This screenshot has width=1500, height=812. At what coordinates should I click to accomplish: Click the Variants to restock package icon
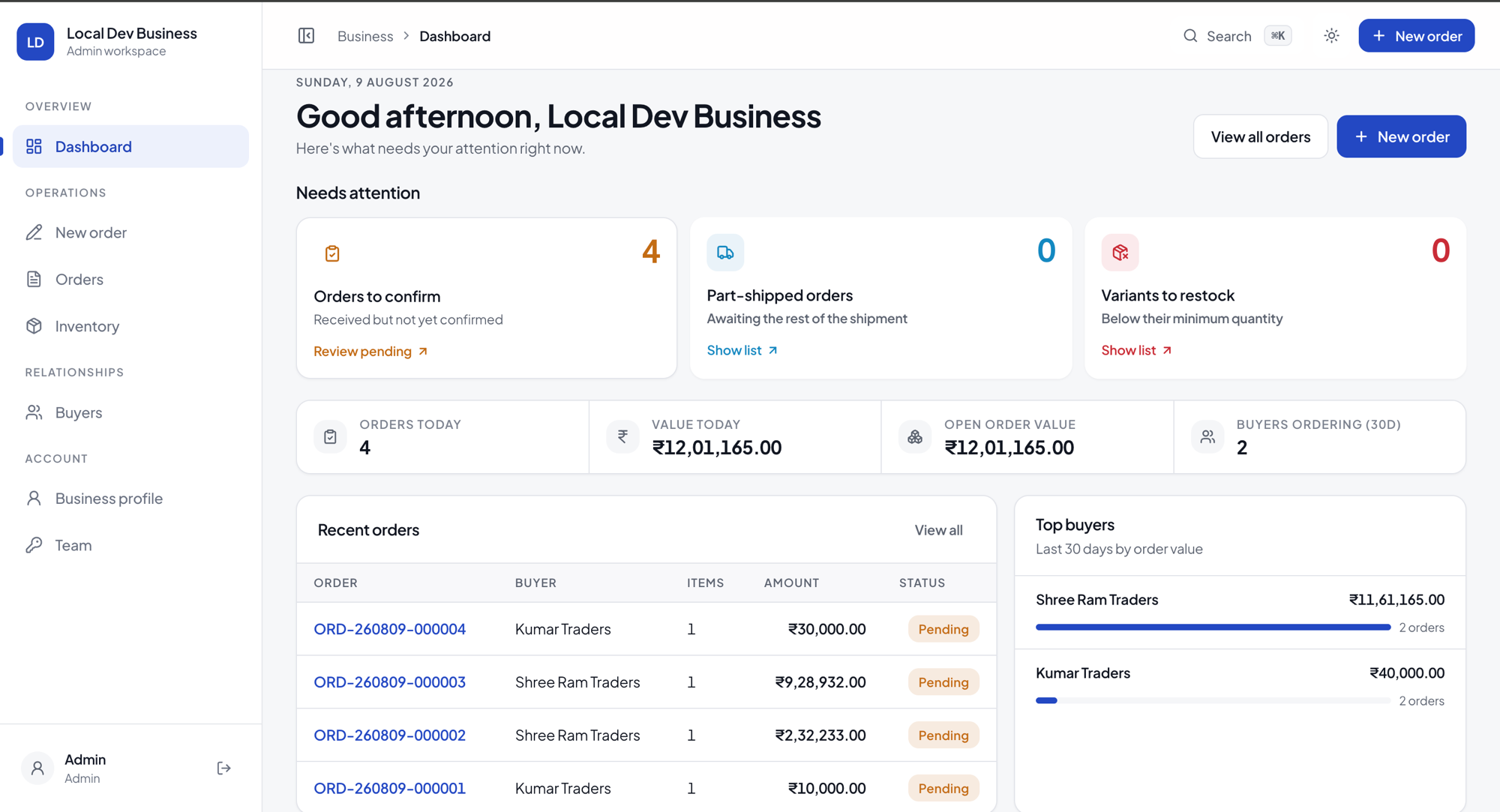(x=1120, y=253)
